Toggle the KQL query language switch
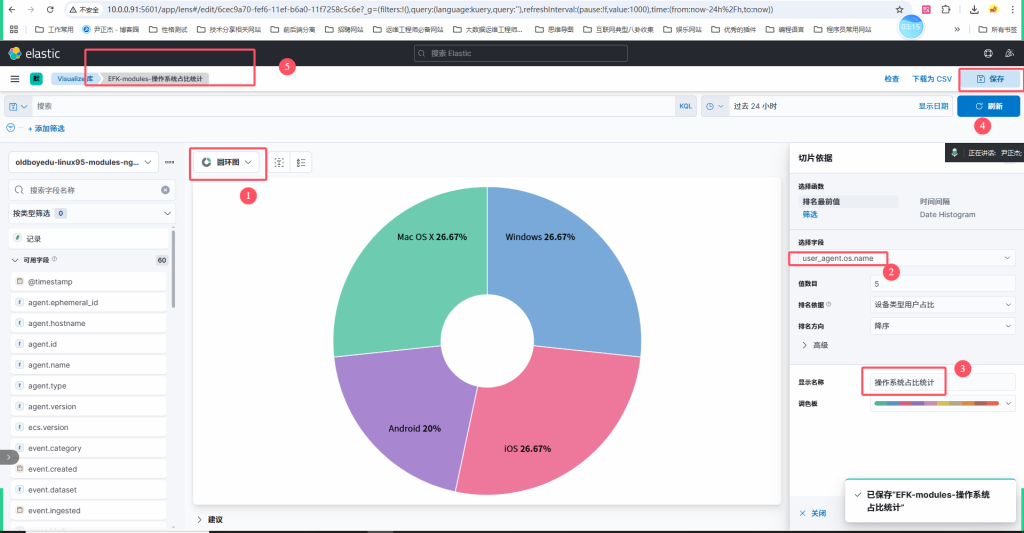Image resolution: width=1024 pixels, height=533 pixels. tap(686, 106)
